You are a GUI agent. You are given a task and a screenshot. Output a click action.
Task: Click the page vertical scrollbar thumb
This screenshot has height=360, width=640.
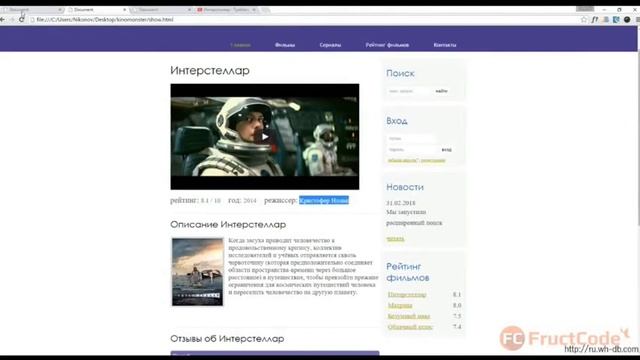click(638, 139)
